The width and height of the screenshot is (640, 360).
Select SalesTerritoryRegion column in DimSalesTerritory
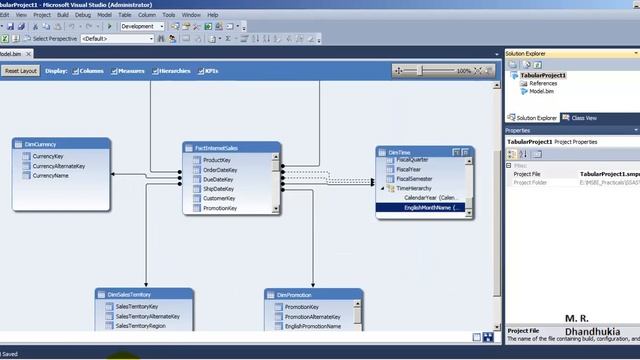click(140, 326)
